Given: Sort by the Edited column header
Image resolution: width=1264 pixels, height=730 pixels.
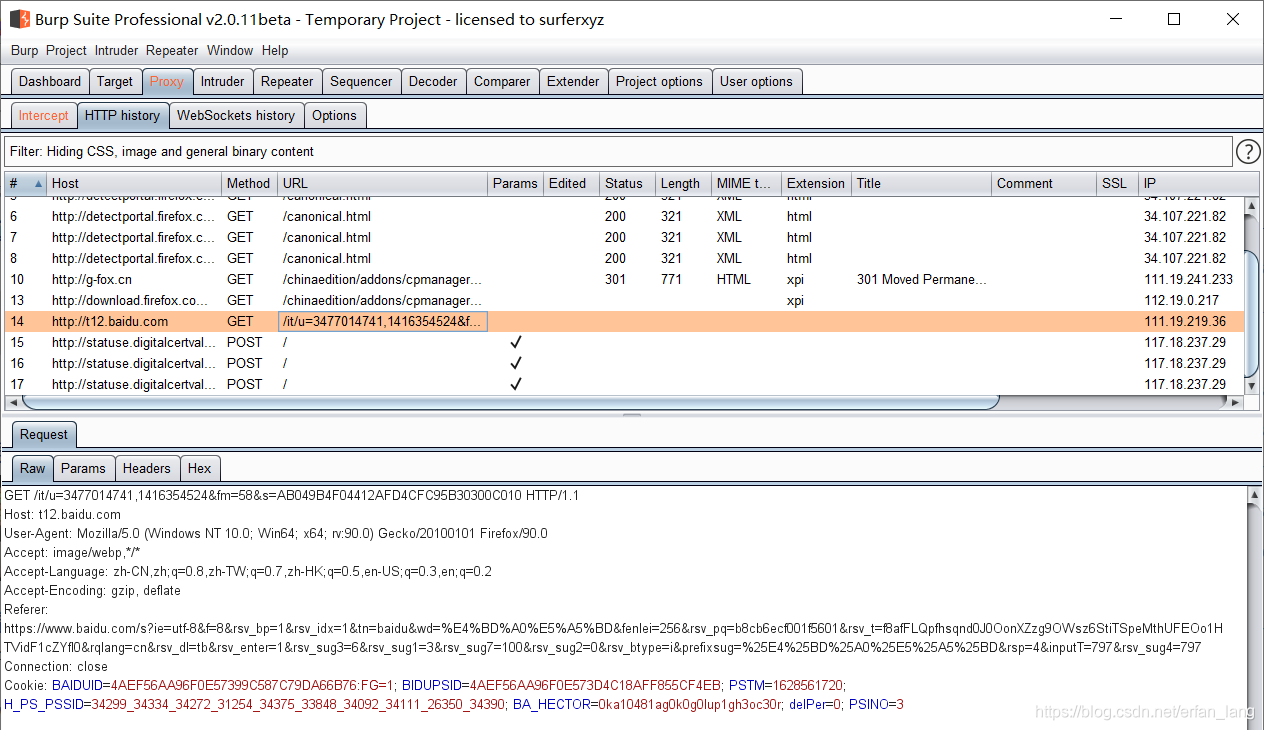Looking at the screenshot, I should (x=571, y=184).
